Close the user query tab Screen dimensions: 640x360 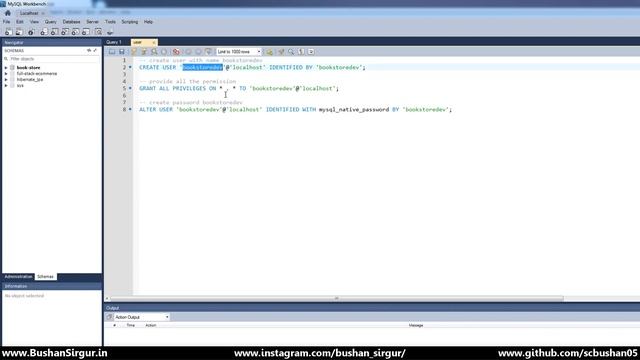pyautogui.click(x=154, y=42)
